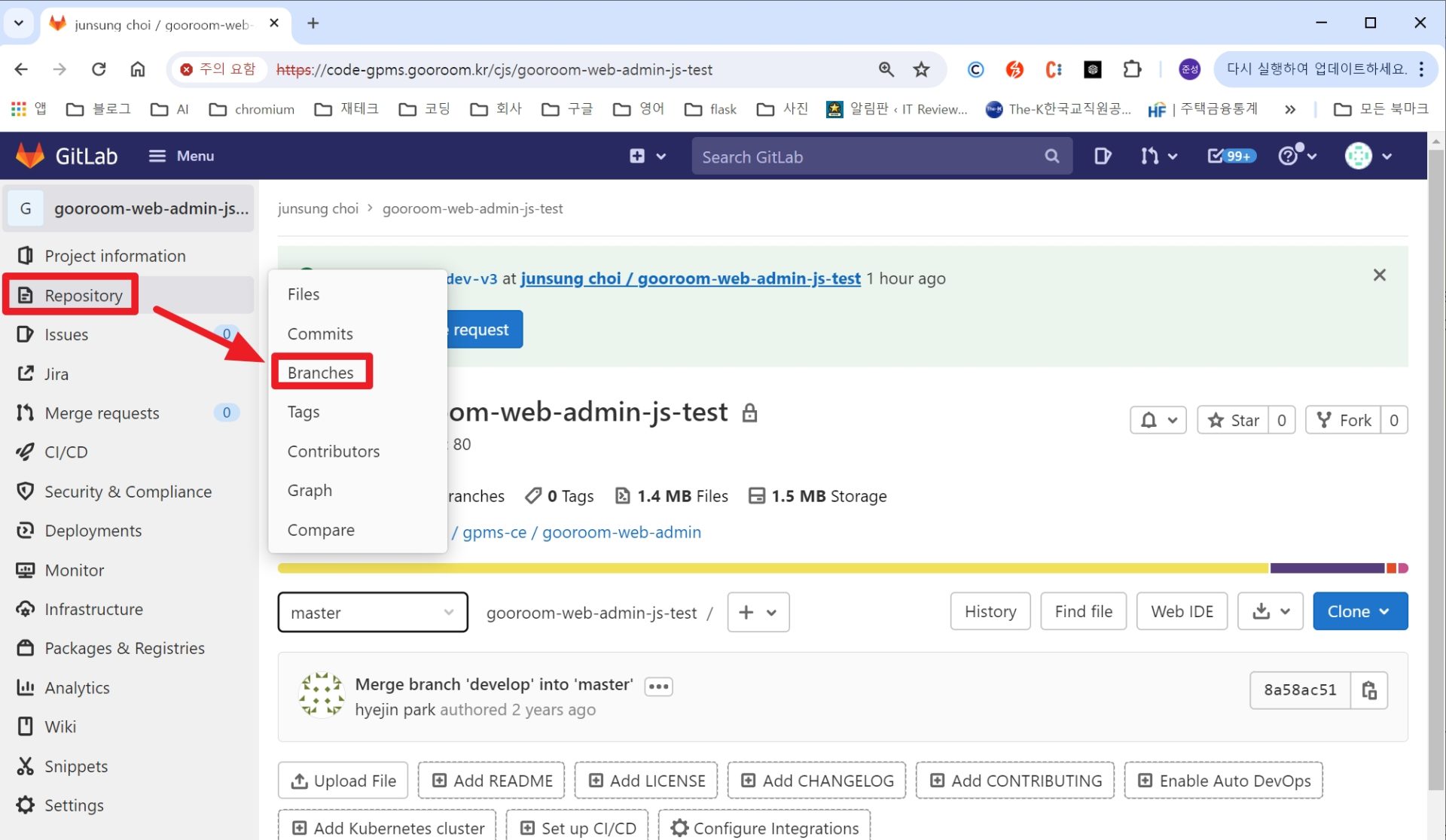Viewport: 1446px width, 840px height.
Task: Open the merge requests icon in top bar
Action: coord(1150,156)
